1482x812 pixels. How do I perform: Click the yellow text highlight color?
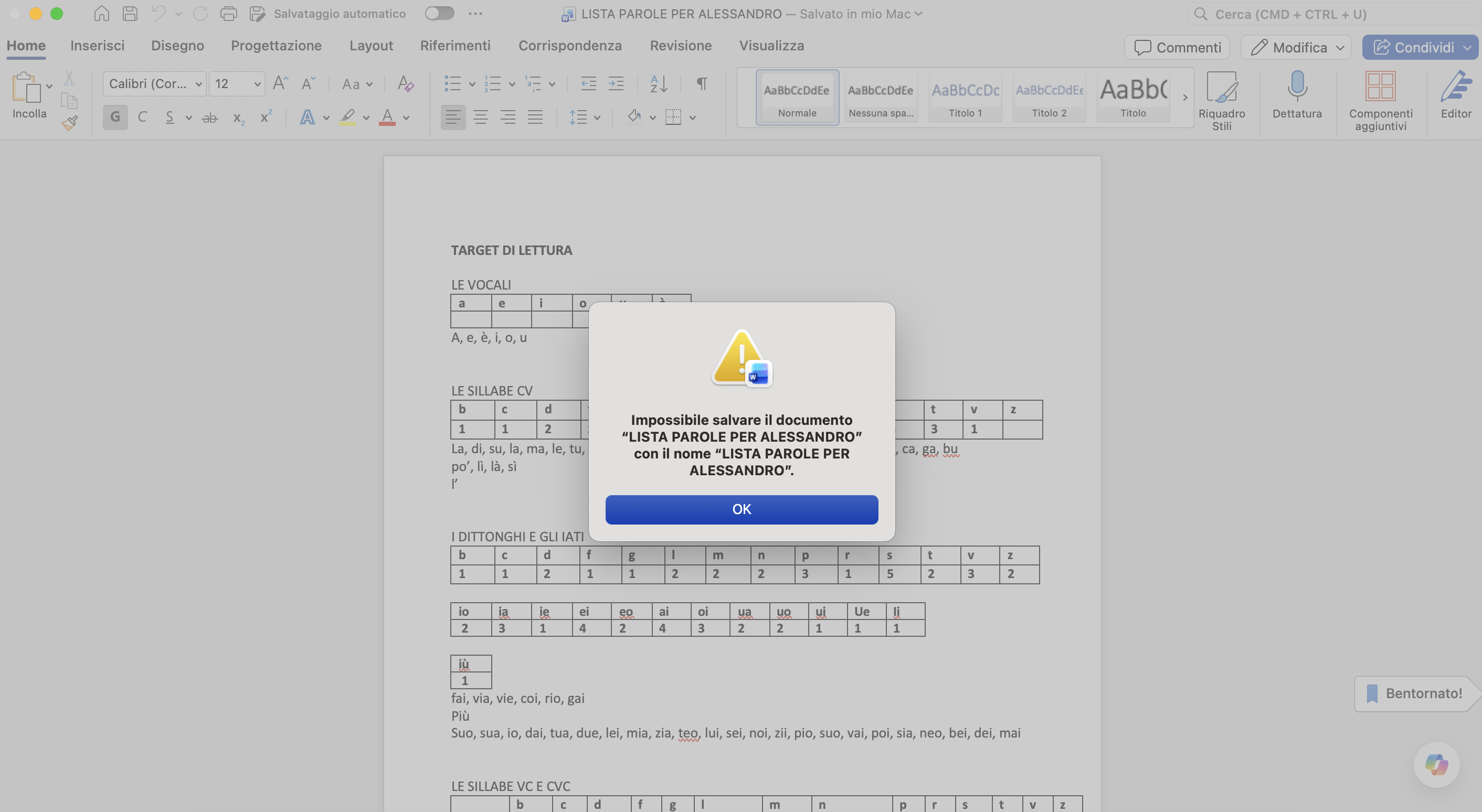click(347, 117)
